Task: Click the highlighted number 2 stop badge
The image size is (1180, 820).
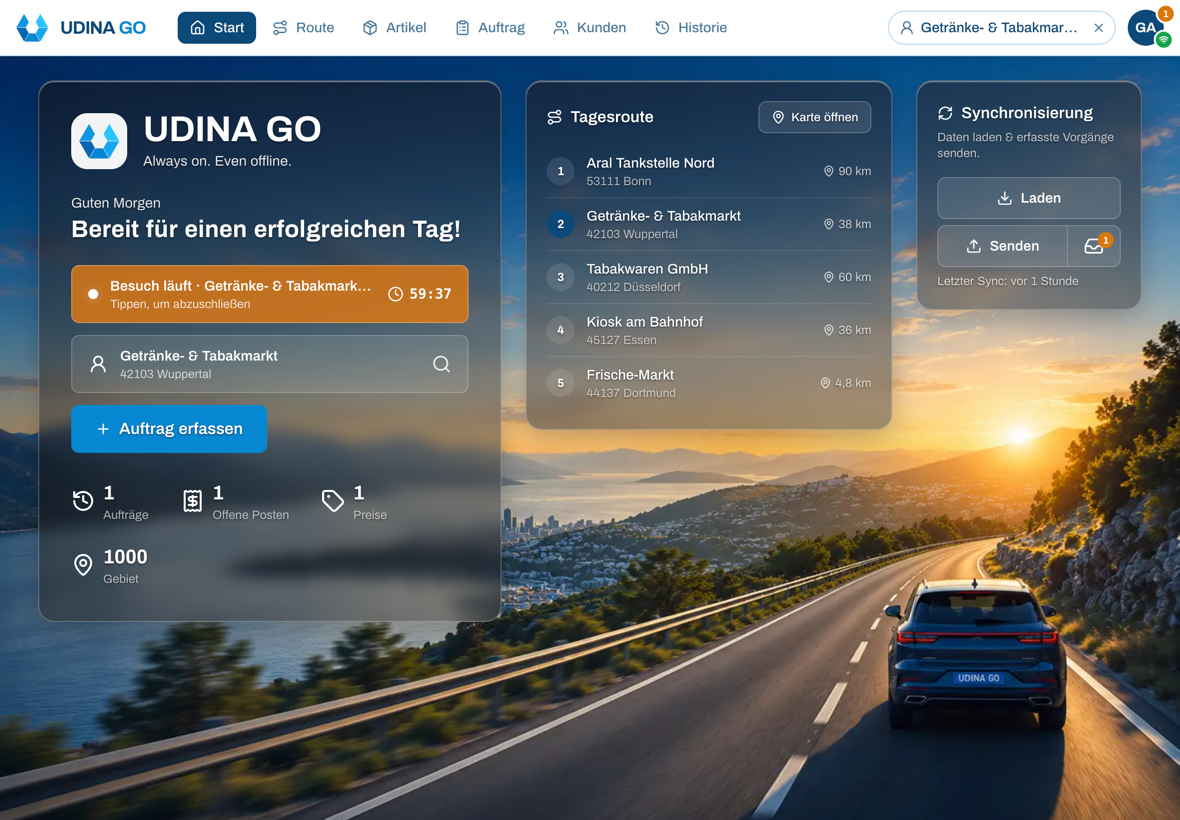Action: [561, 224]
